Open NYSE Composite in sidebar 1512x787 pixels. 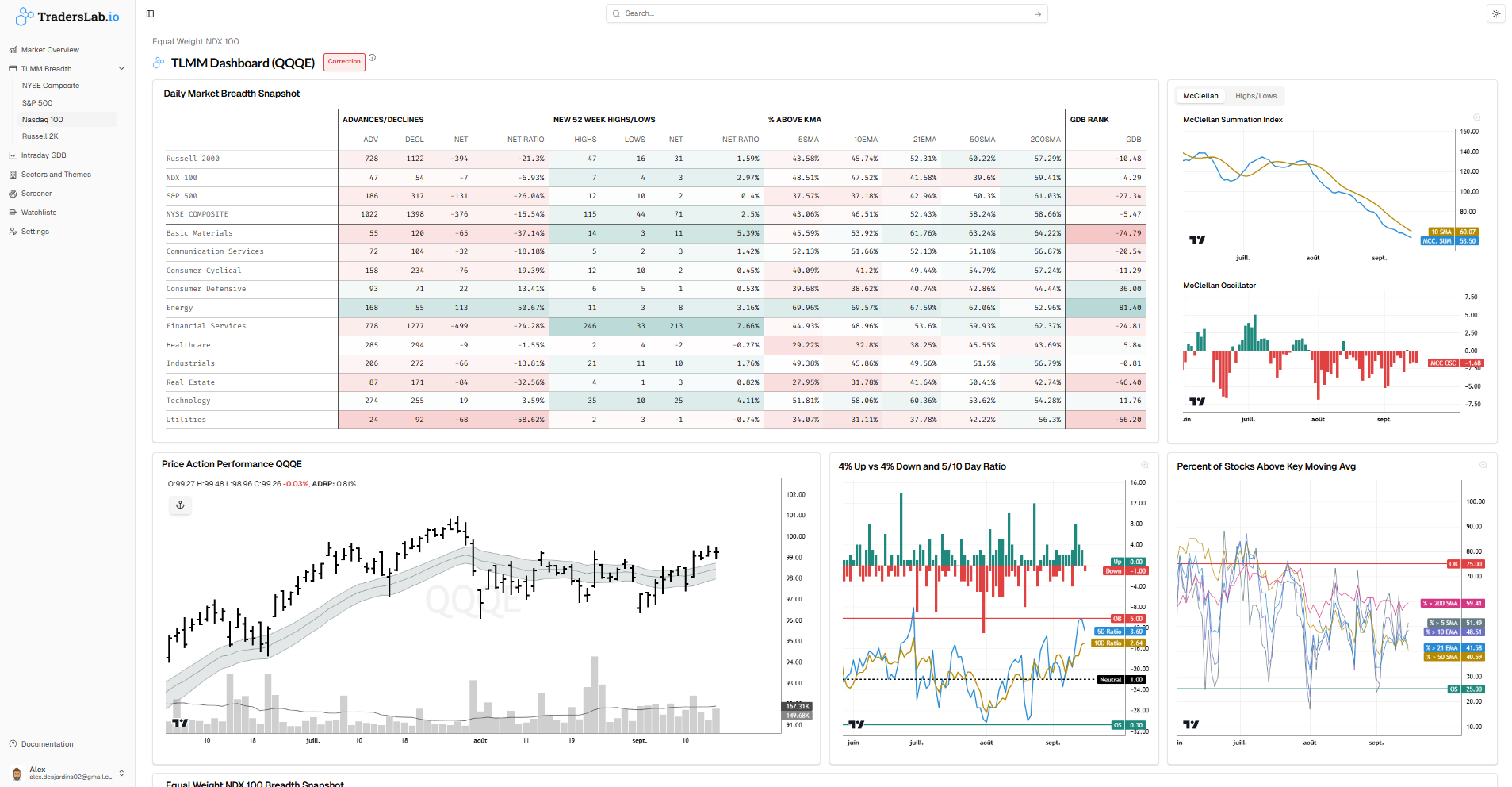tap(51, 86)
